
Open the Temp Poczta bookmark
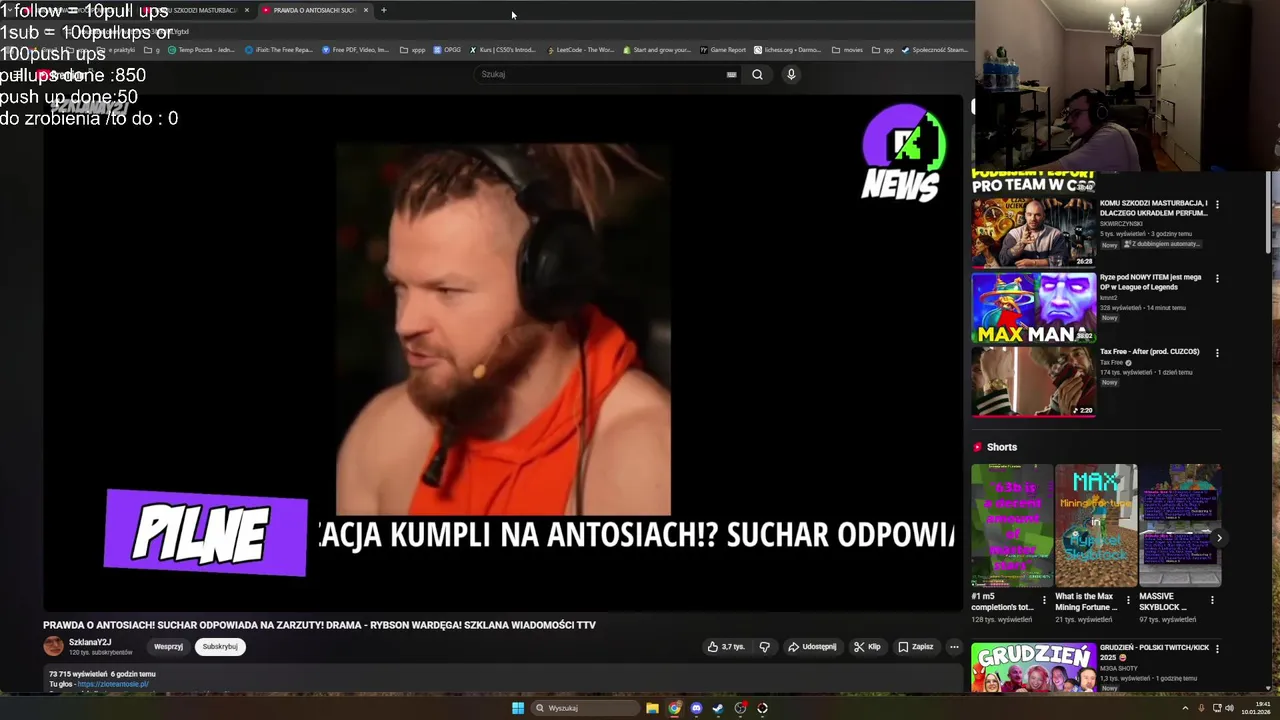(201, 49)
